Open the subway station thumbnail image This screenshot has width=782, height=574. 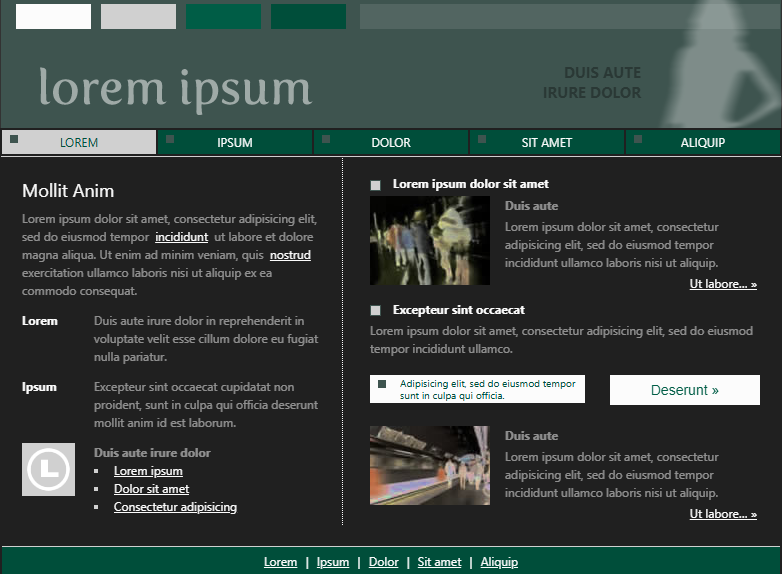pyautogui.click(x=430, y=465)
